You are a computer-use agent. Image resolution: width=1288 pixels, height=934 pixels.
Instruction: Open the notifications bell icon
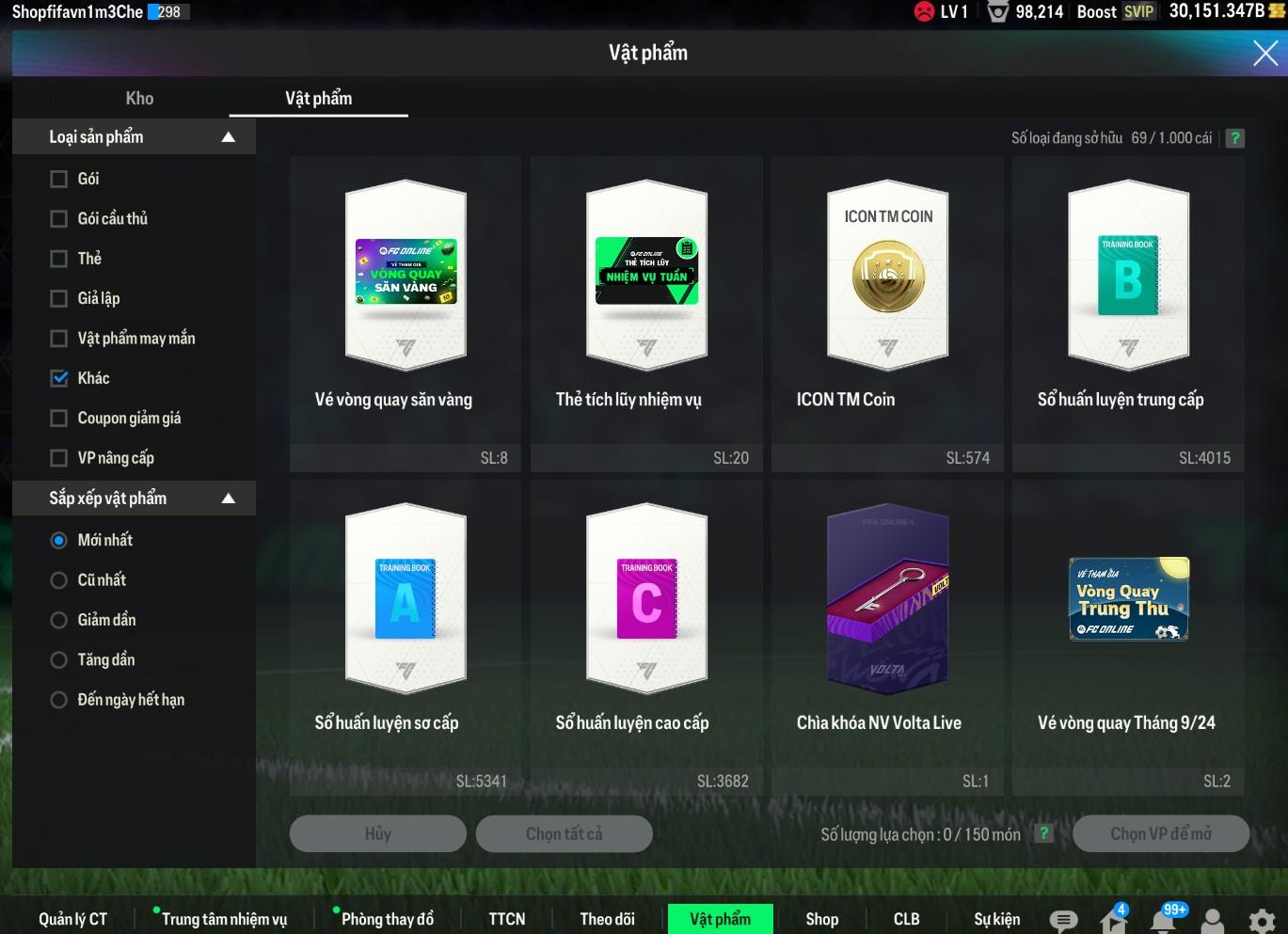click(x=1164, y=920)
